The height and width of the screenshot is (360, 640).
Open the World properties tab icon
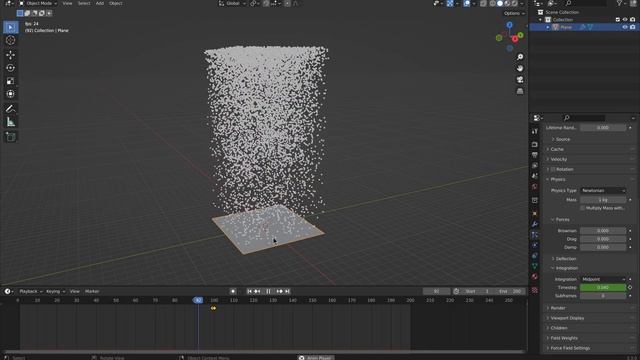point(535,187)
